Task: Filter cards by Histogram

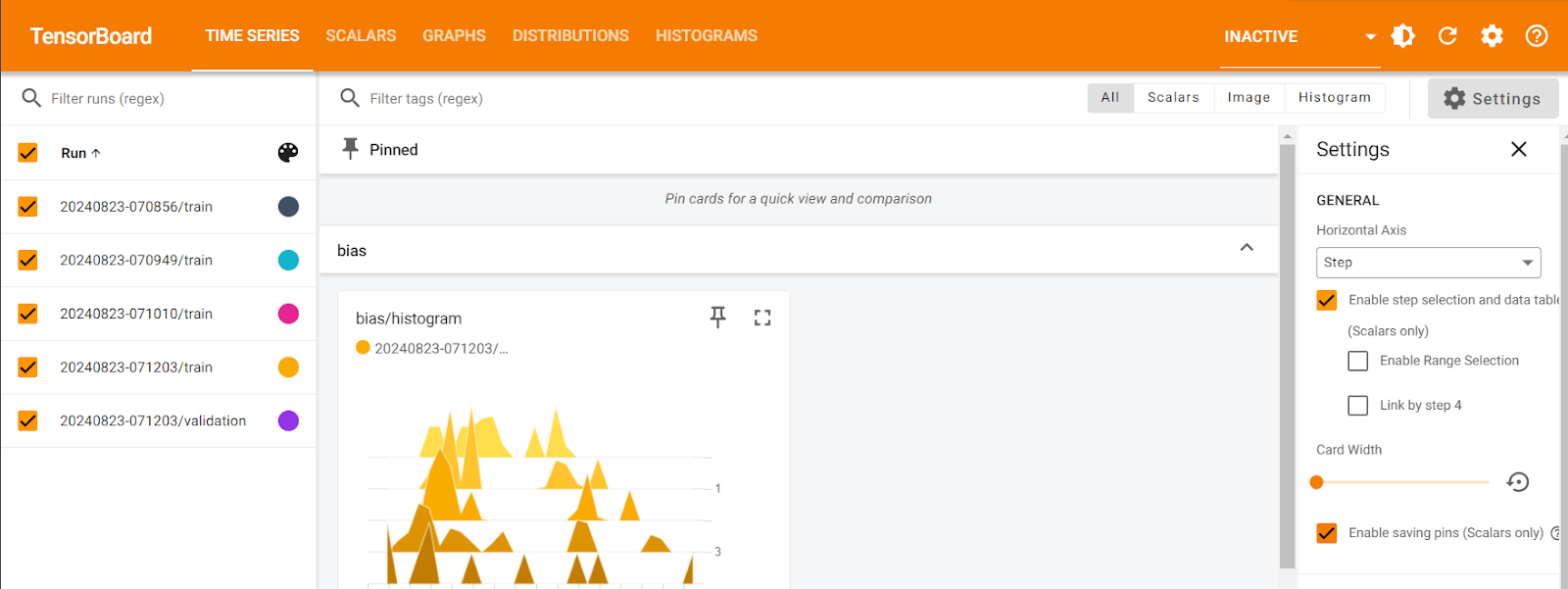Action: pos(1335,98)
